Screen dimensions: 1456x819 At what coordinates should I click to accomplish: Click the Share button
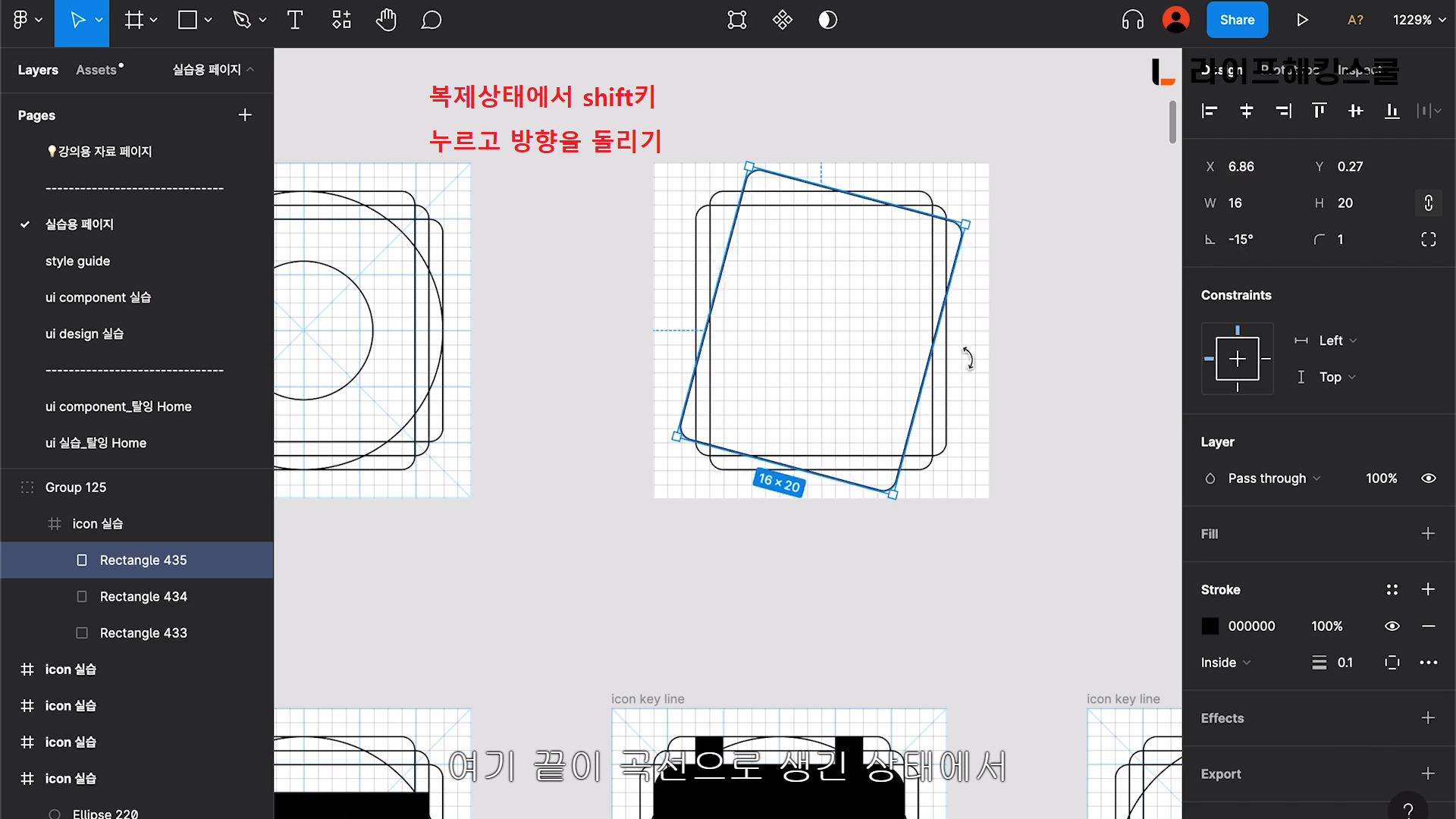click(x=1237, y=20)
